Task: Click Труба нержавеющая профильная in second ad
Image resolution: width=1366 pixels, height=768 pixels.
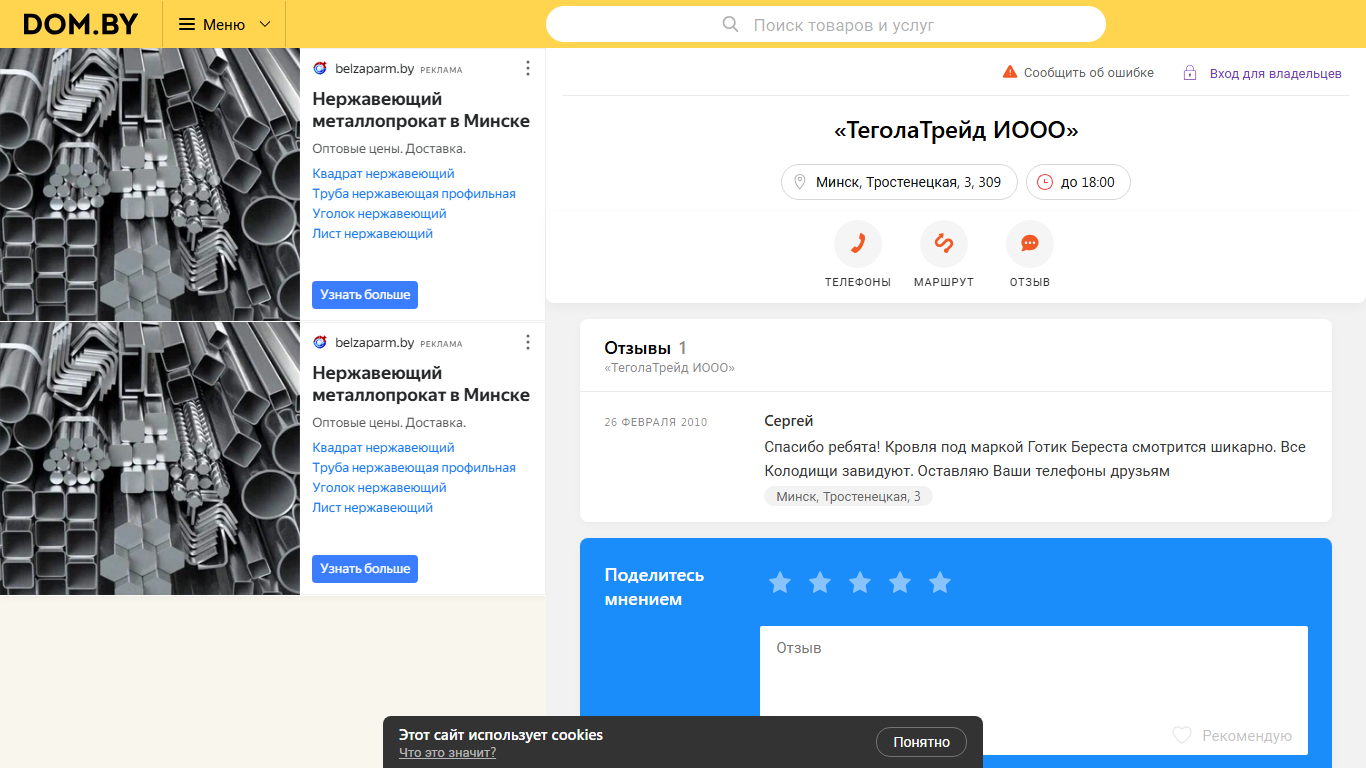Action: 414,468
